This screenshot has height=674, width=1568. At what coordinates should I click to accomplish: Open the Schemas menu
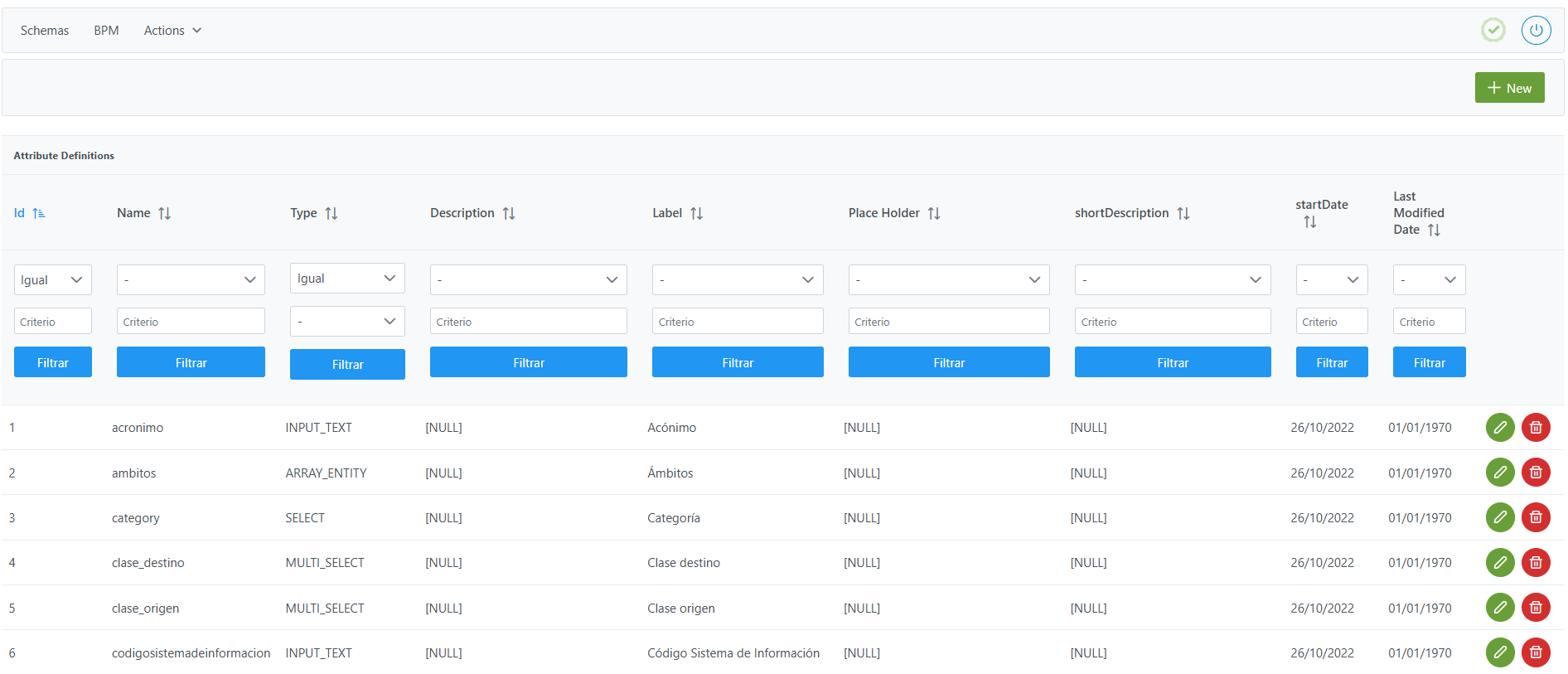click(45, 31)
